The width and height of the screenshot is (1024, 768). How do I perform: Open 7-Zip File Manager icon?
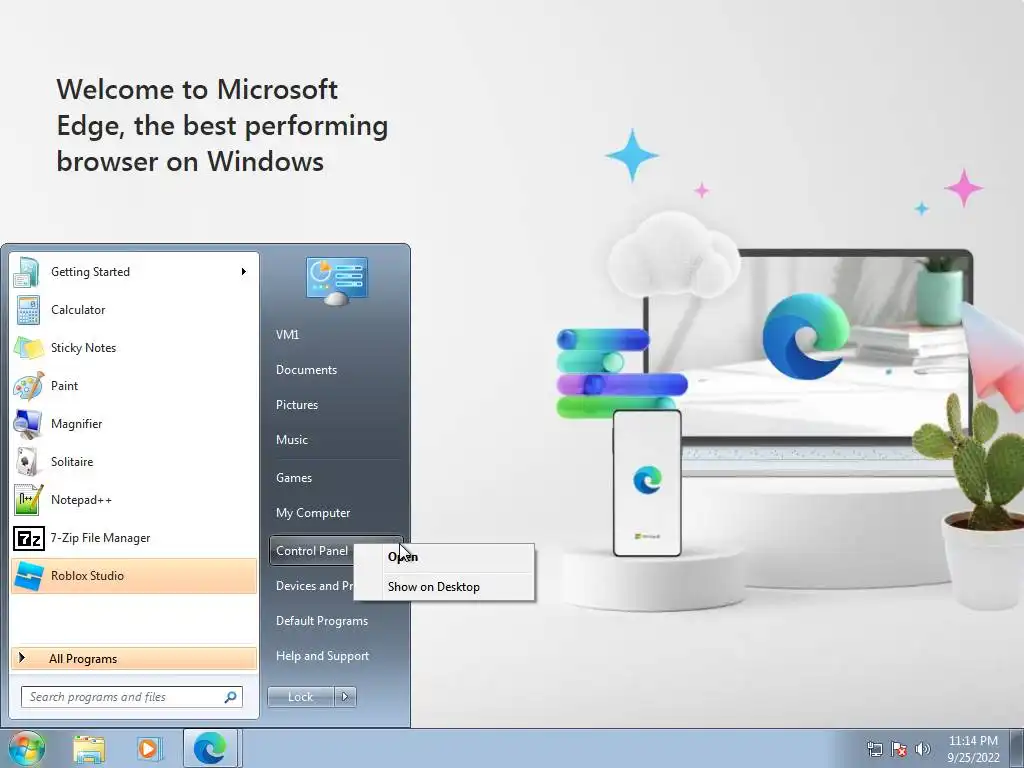pyautogui.click(x=29, y=538)
